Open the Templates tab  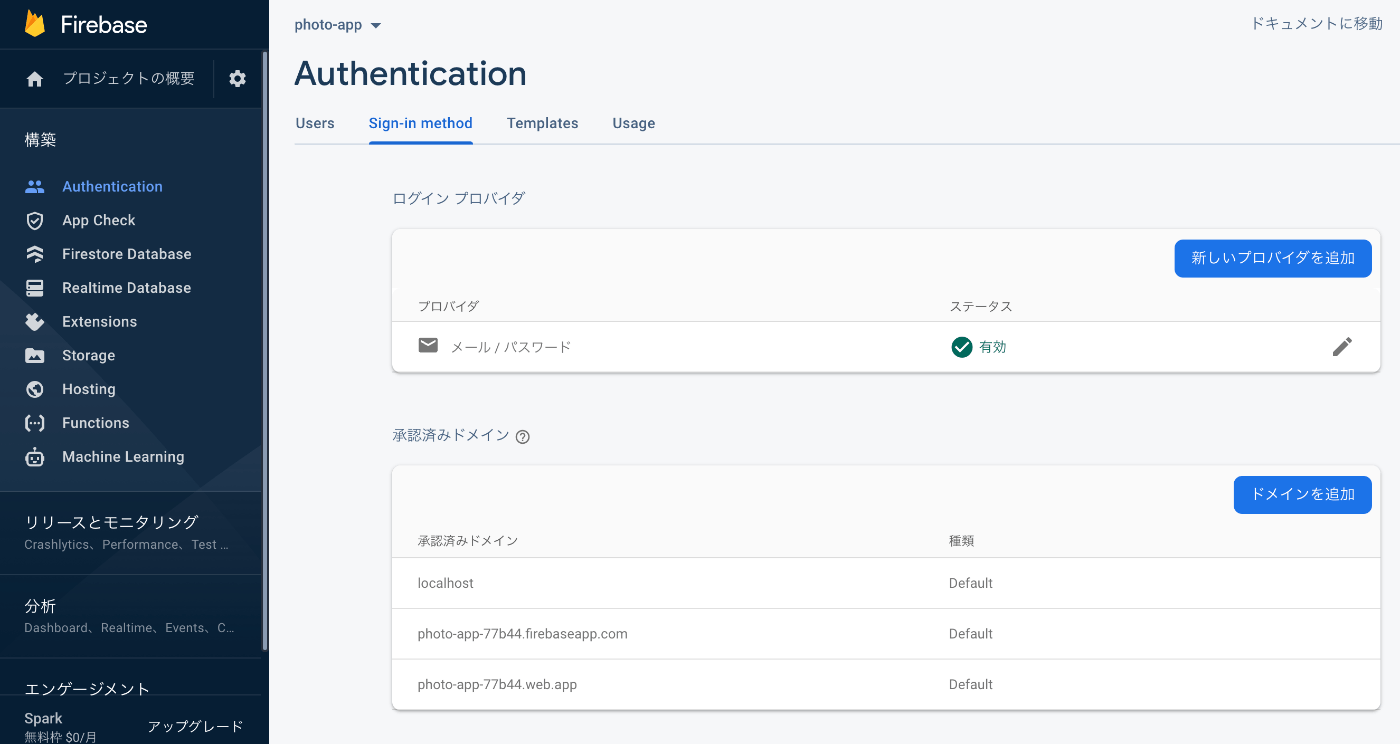(x=543, y=123)
